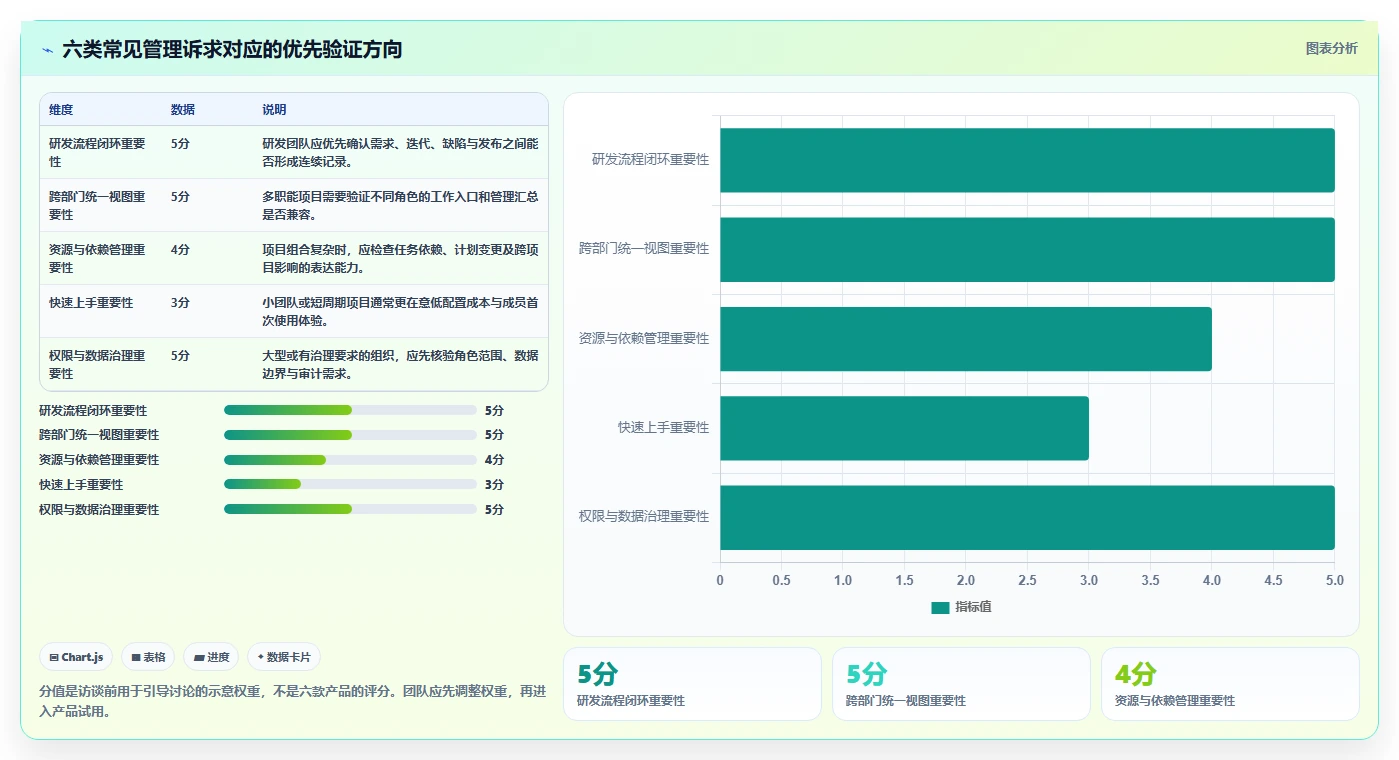Click the chart bar for 资源与依赖管理重要性
The width and height of the screenshot is (1399, 760).
point(966,338)
